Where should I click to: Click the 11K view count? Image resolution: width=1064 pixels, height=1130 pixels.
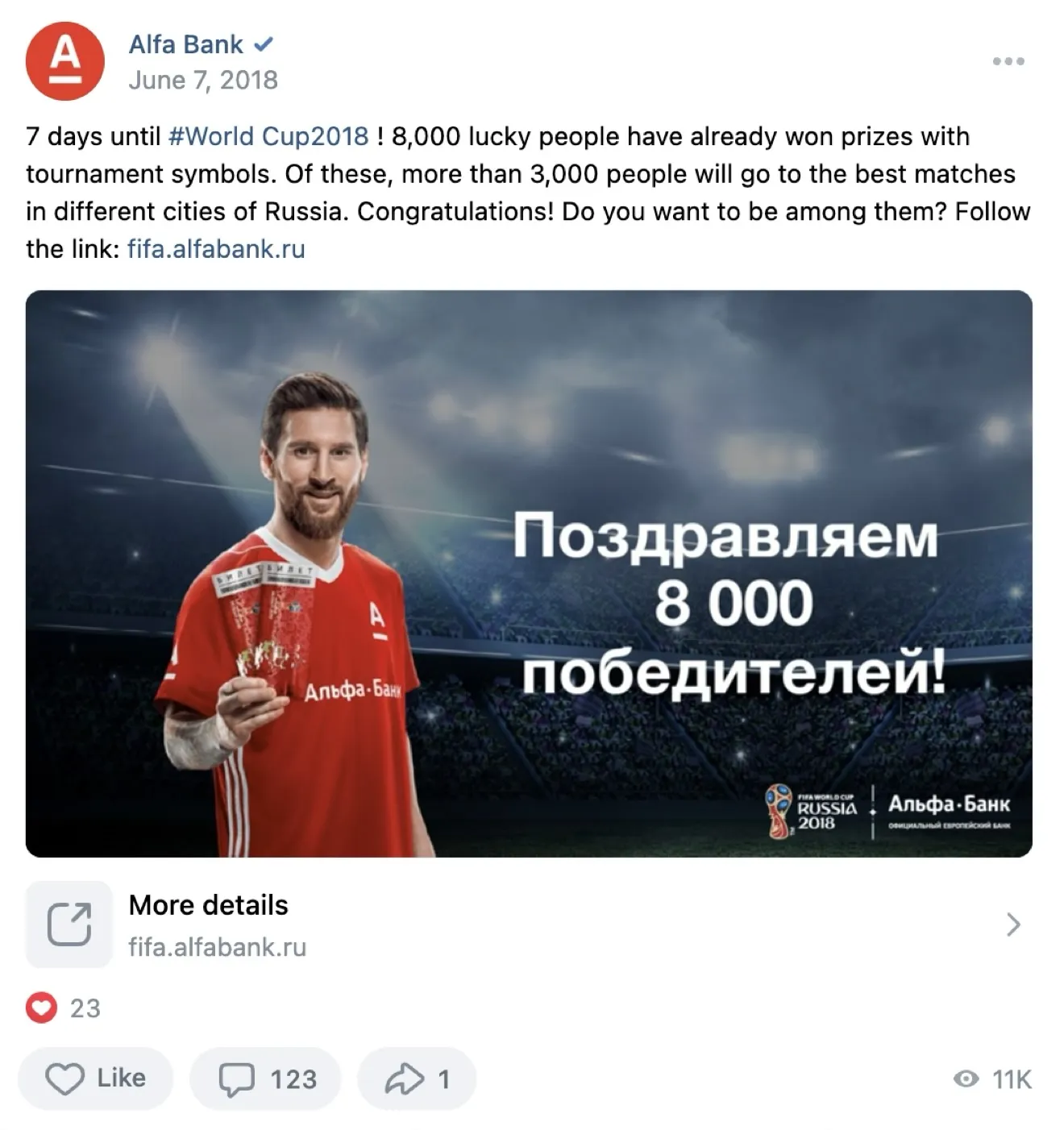point(1012,1079)
